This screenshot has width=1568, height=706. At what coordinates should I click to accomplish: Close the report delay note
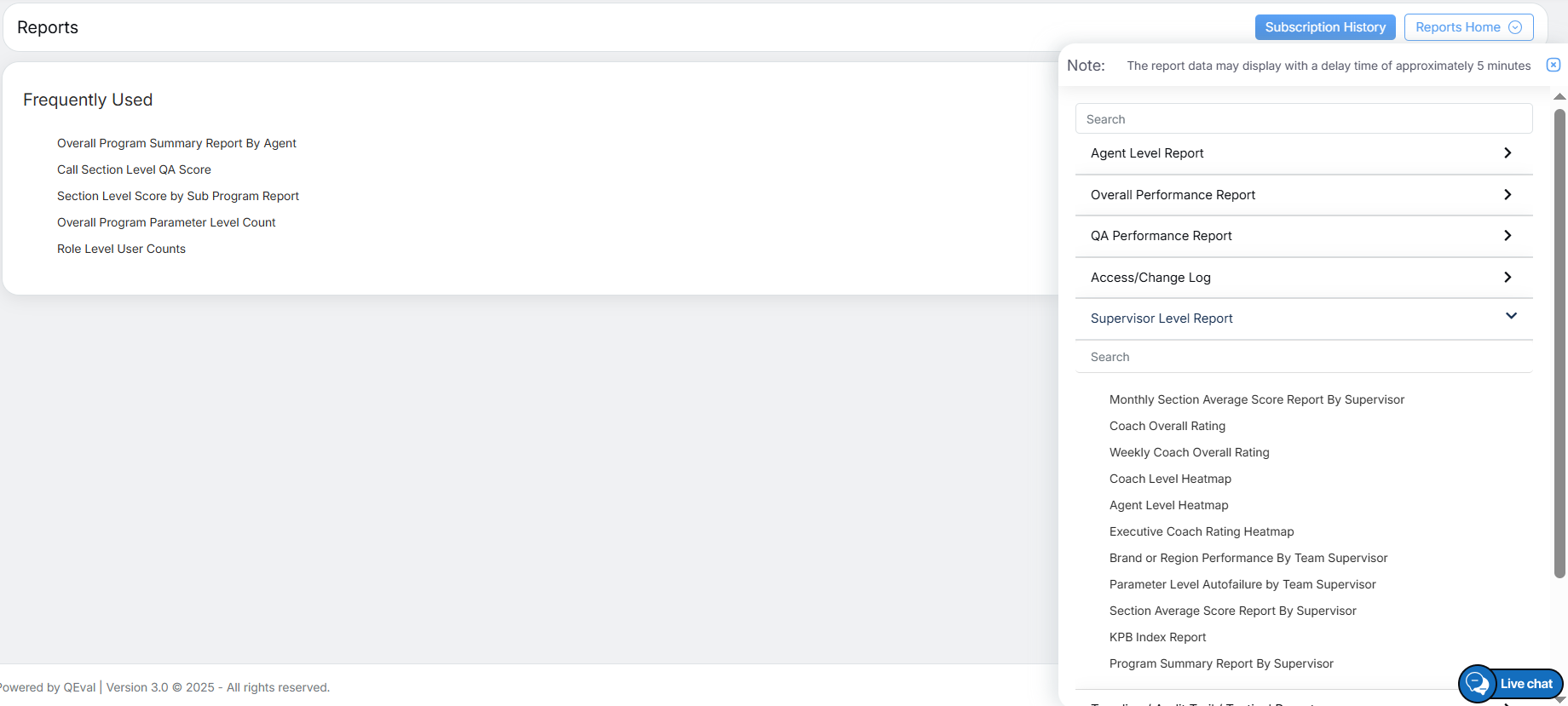click(x=1554, y=65)
